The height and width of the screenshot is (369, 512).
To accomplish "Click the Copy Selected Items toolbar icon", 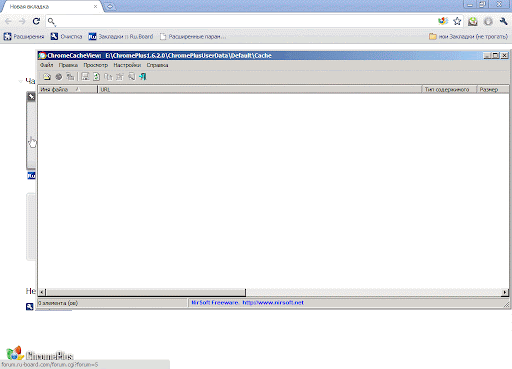I will click(x=108, y=77).
